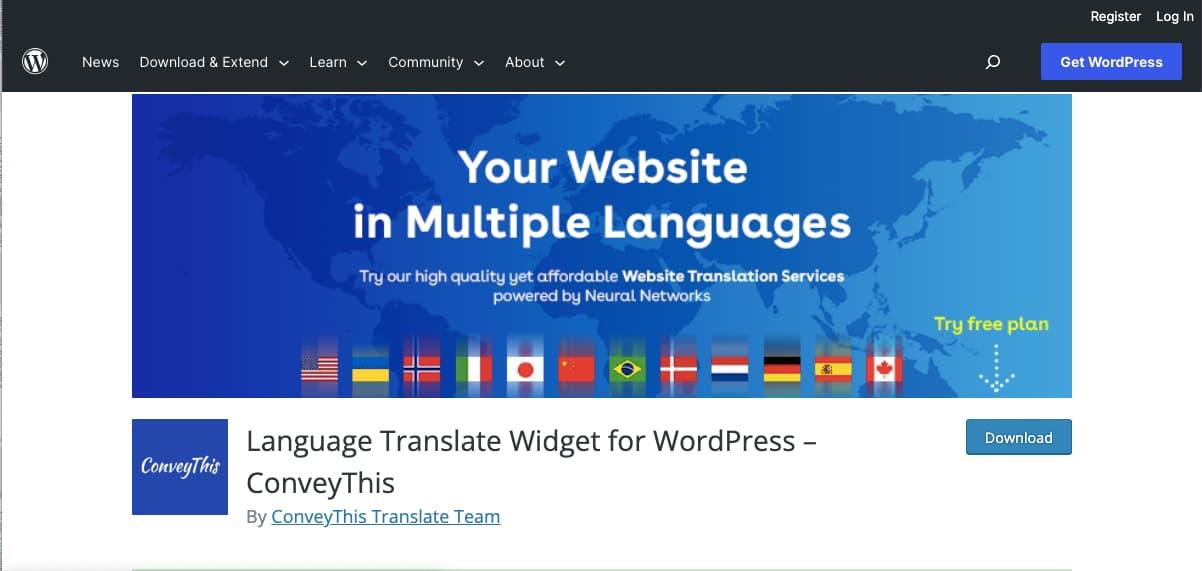Viewport: 1202px width, 571px height.
Task: Open the News menu item
Action: tap(100, 62)
